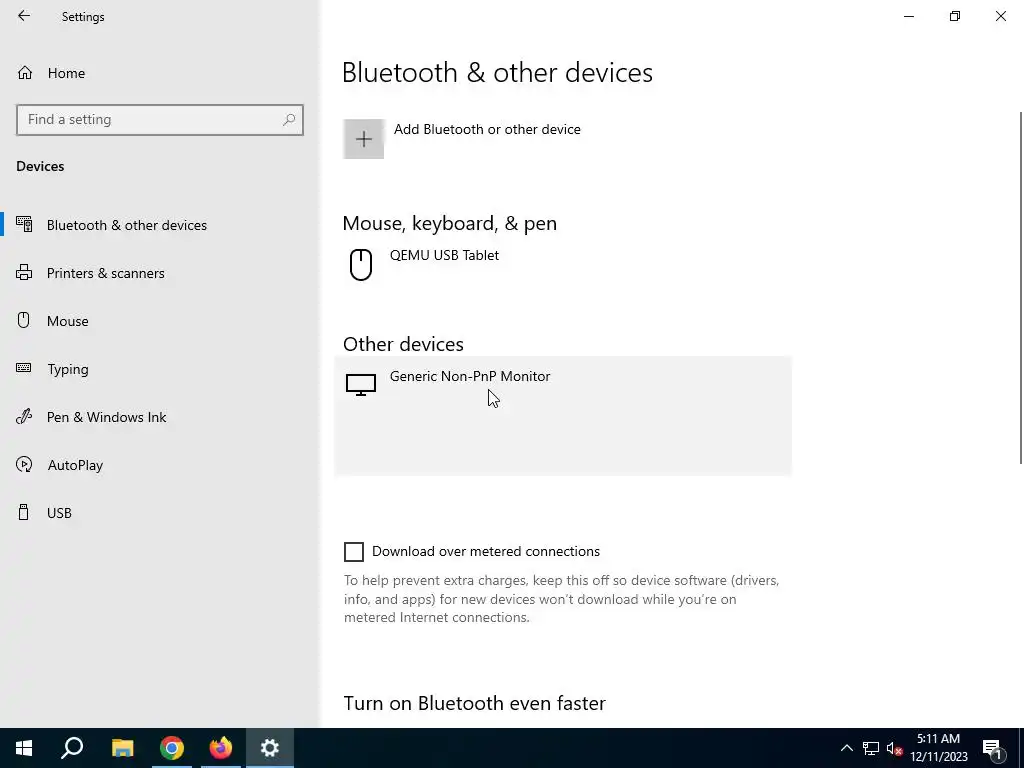Image resolution: width=1024 pixels, height=768 pixels.
Task: Select Generic Non-PnP Monitor device
Action: coord(563,416)
